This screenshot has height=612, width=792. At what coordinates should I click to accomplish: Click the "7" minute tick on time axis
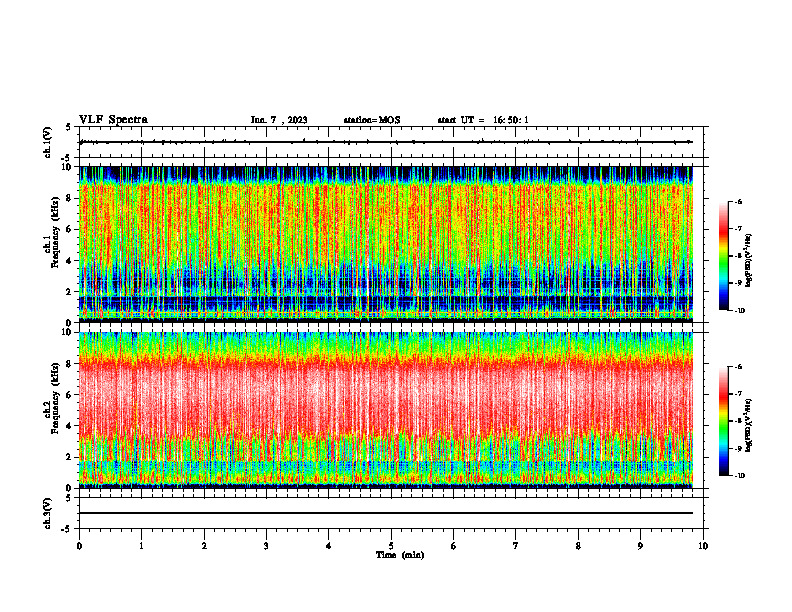pyautogui.click(x=516, y=546)
